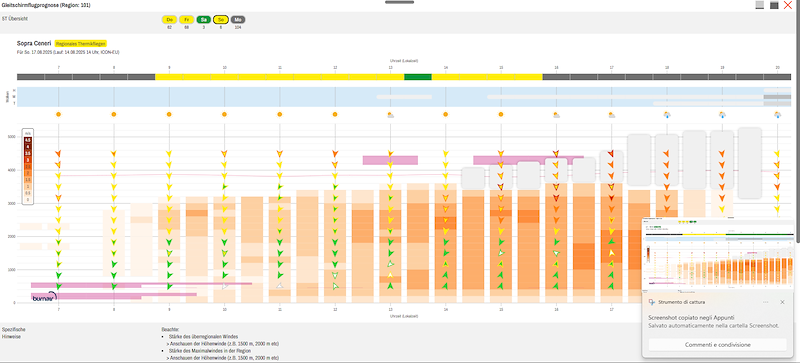
Task: Click the rain shower icon at hour 18
Action: point(666,115)
